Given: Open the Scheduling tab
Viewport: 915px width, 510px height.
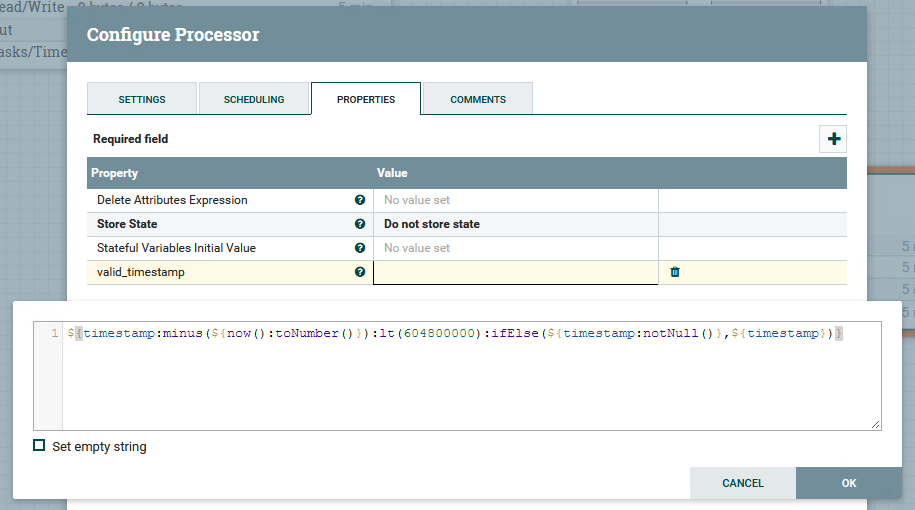Looking at the screenshot, I should click(254, 99).
